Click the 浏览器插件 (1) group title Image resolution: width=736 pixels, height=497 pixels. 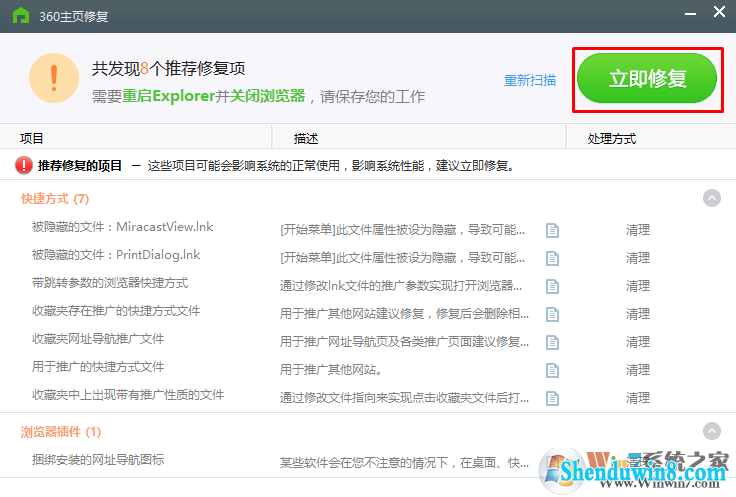(x=61, y=432)
